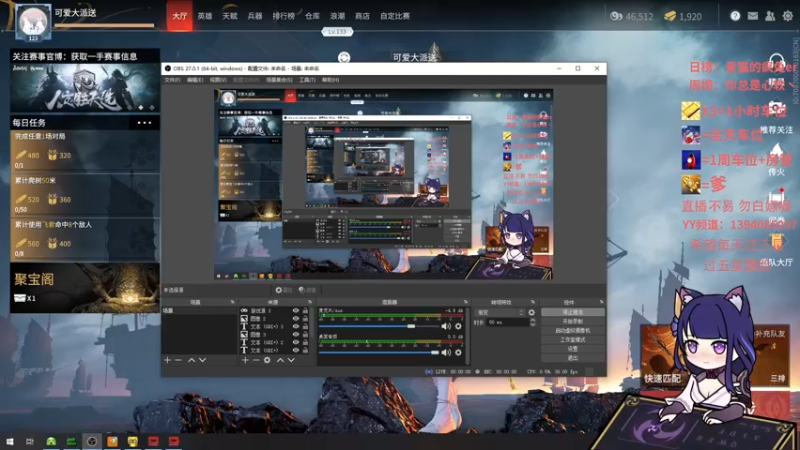Viewport: 800px width, 450px height.
Task: Open OBS 设置 button in controls
Action: 572,349
